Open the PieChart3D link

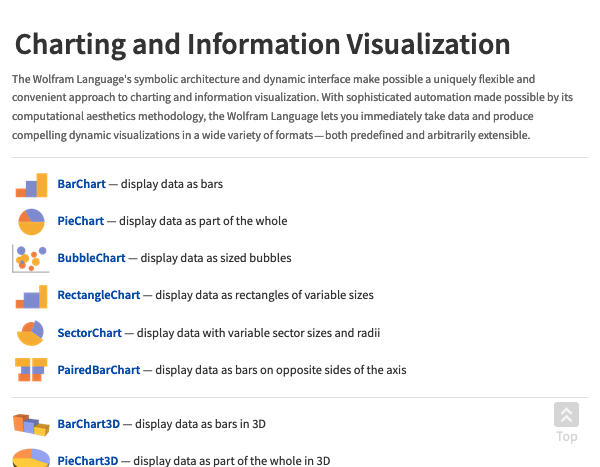(88, 460)
